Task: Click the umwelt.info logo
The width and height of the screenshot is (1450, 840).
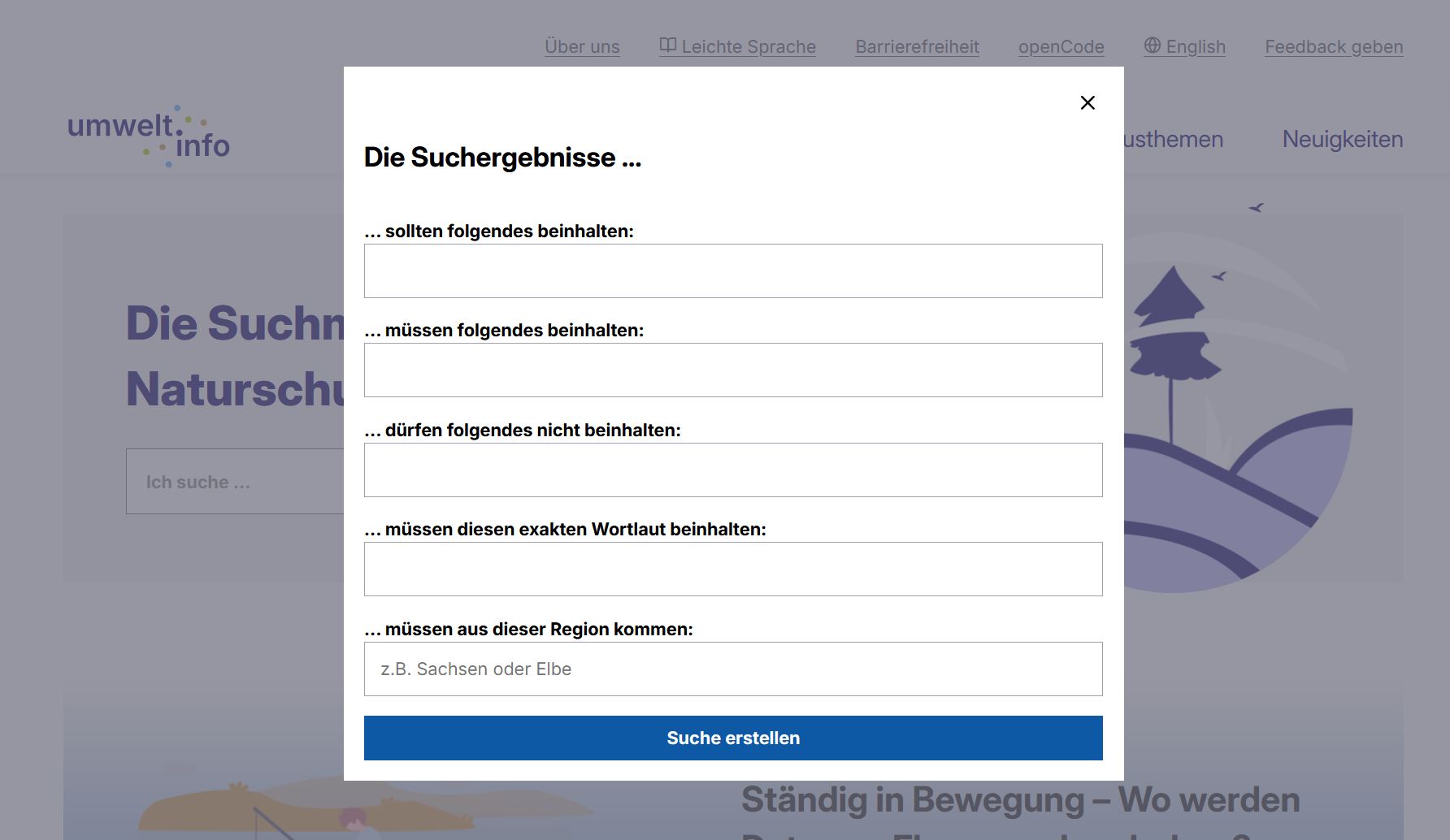Action: point(149,136)
